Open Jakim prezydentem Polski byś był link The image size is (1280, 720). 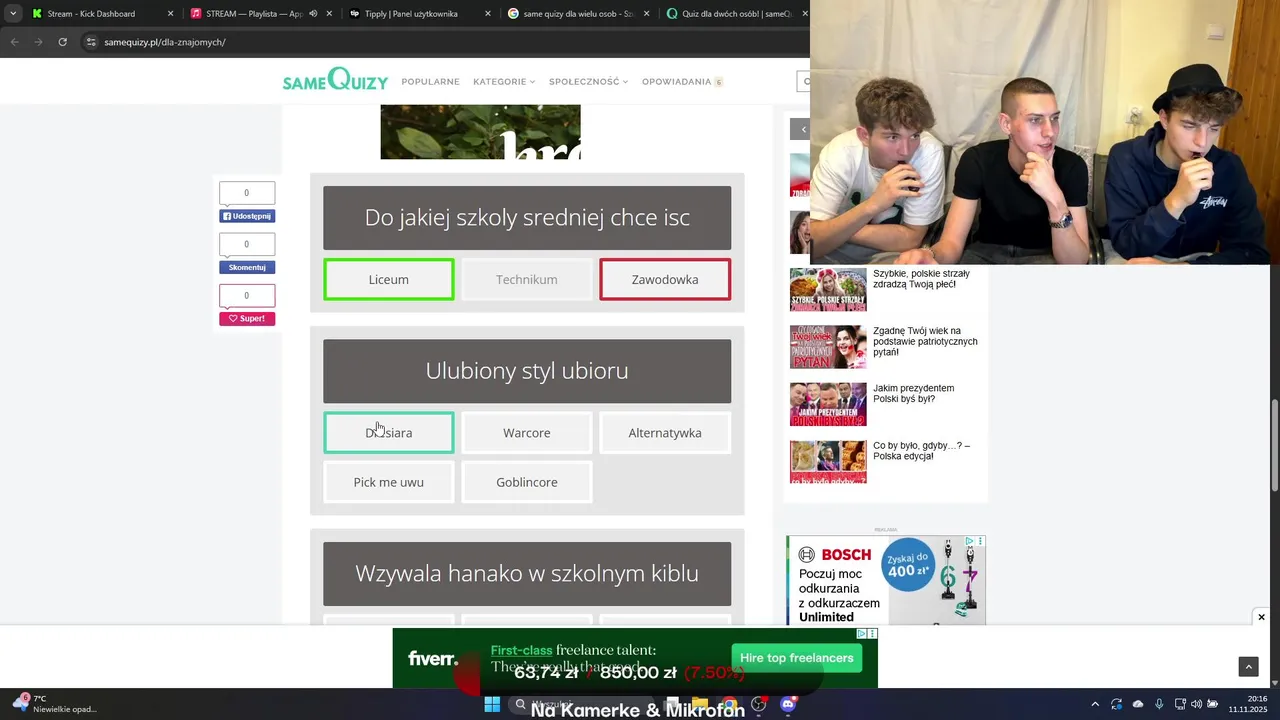point(913,393)
